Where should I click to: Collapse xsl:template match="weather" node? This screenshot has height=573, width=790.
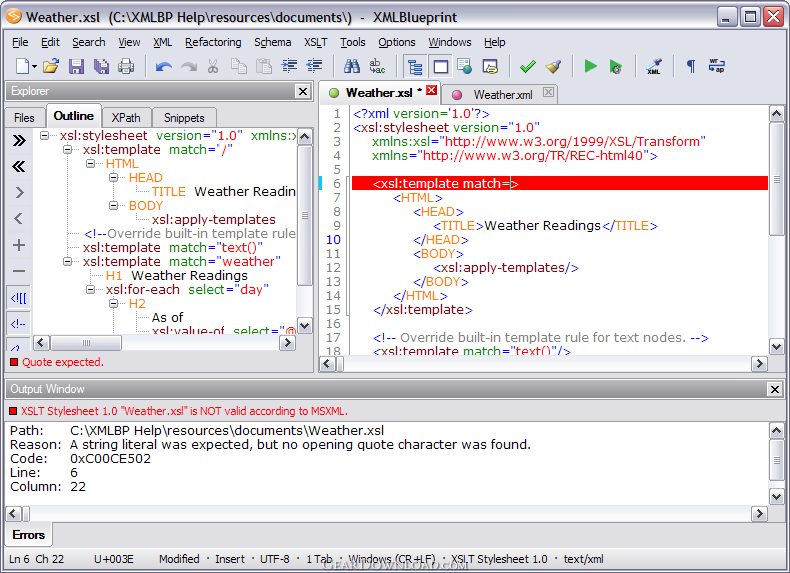coord(68,262)
